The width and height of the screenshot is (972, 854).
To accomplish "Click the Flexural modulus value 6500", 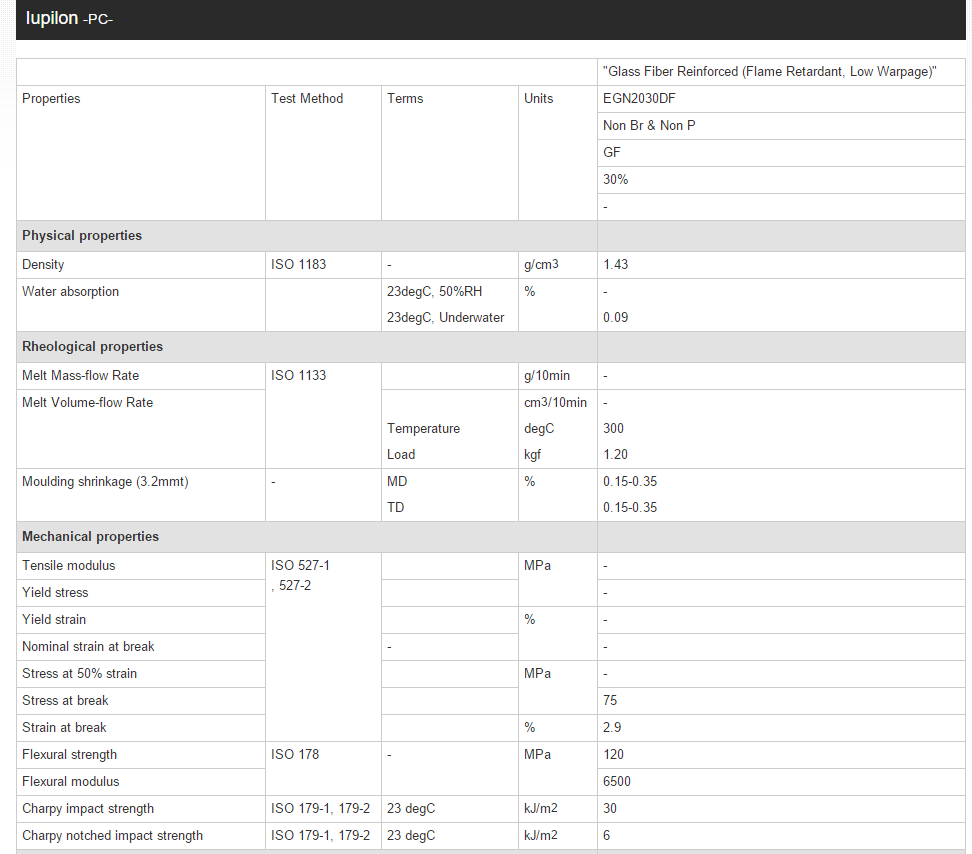I will (617, 782).
